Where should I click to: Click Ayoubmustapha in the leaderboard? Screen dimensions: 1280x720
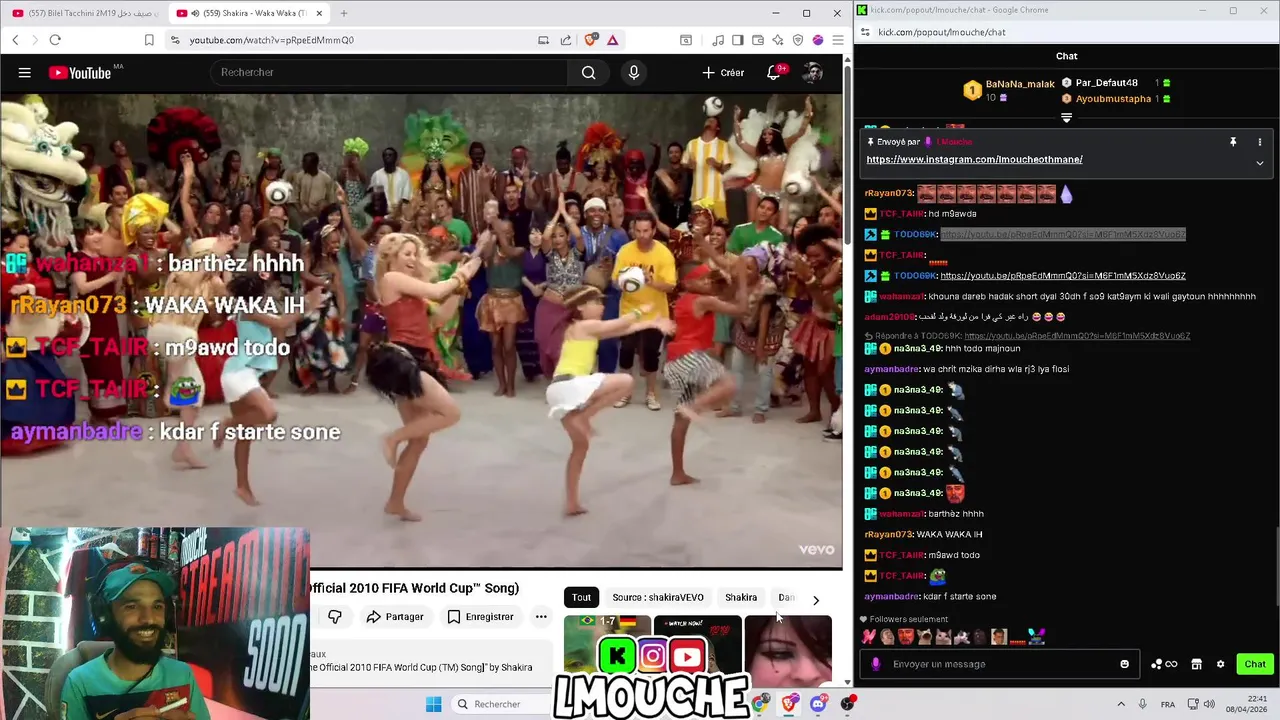(x=1113, y=99)
